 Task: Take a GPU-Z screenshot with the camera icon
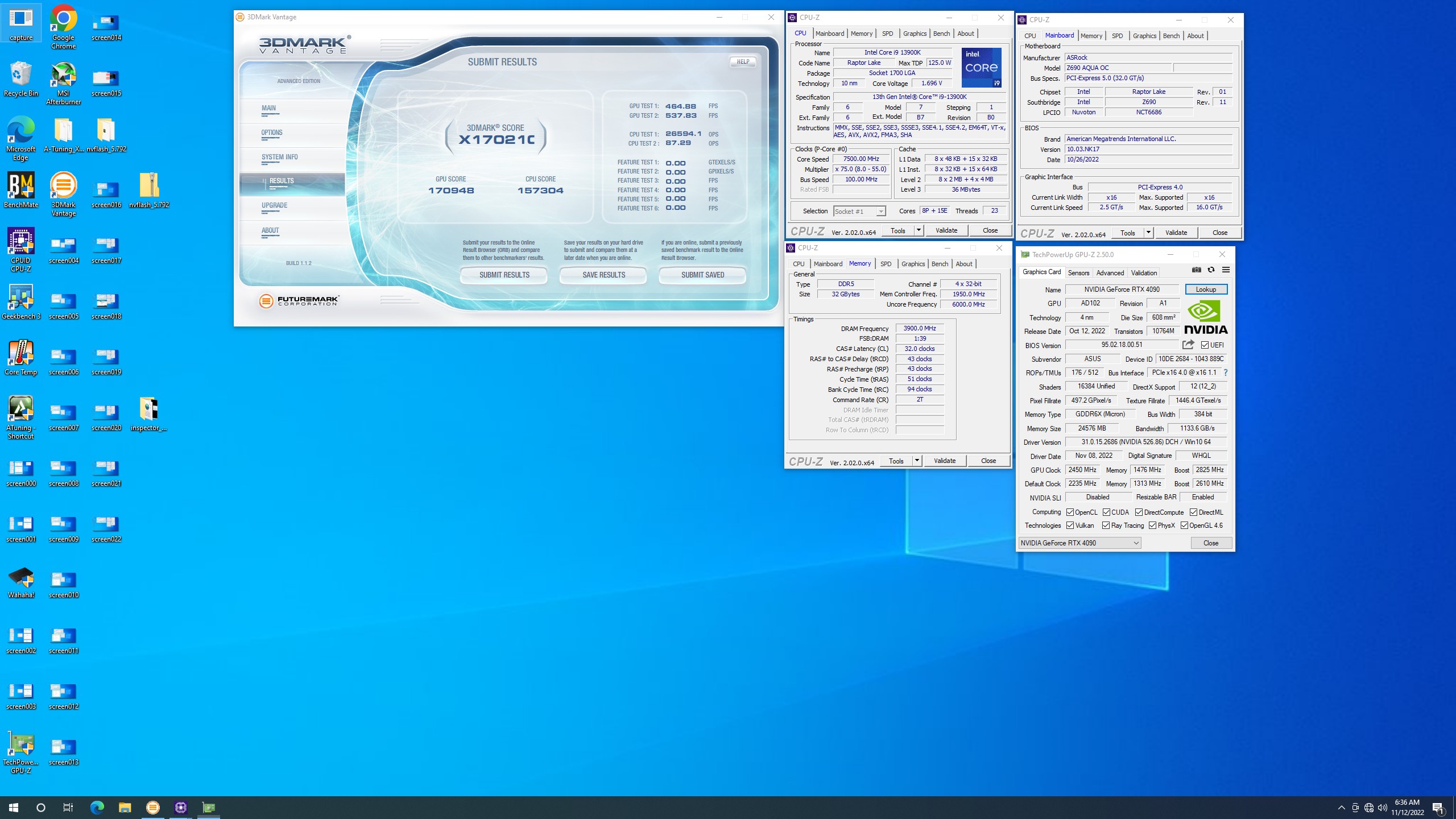tap(1197, 270)
